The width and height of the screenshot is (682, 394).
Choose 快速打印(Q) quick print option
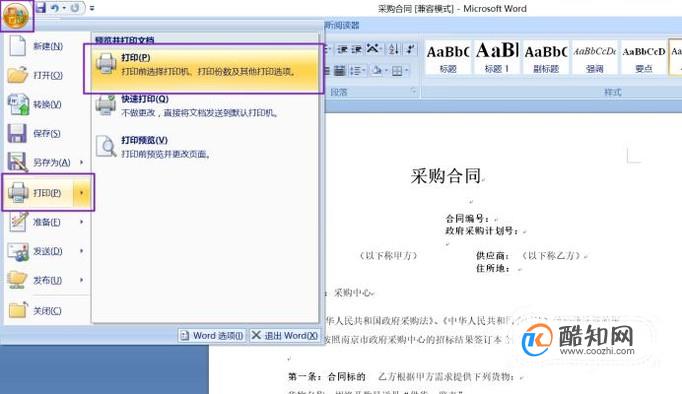tap(204, 106)
